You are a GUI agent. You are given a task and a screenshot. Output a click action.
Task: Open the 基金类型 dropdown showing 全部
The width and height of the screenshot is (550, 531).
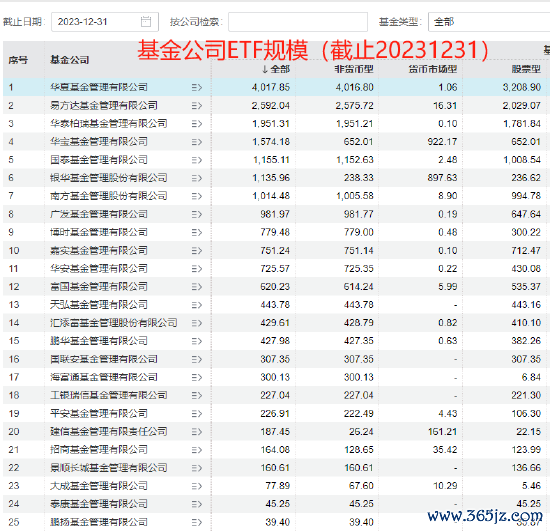[489, 22]
